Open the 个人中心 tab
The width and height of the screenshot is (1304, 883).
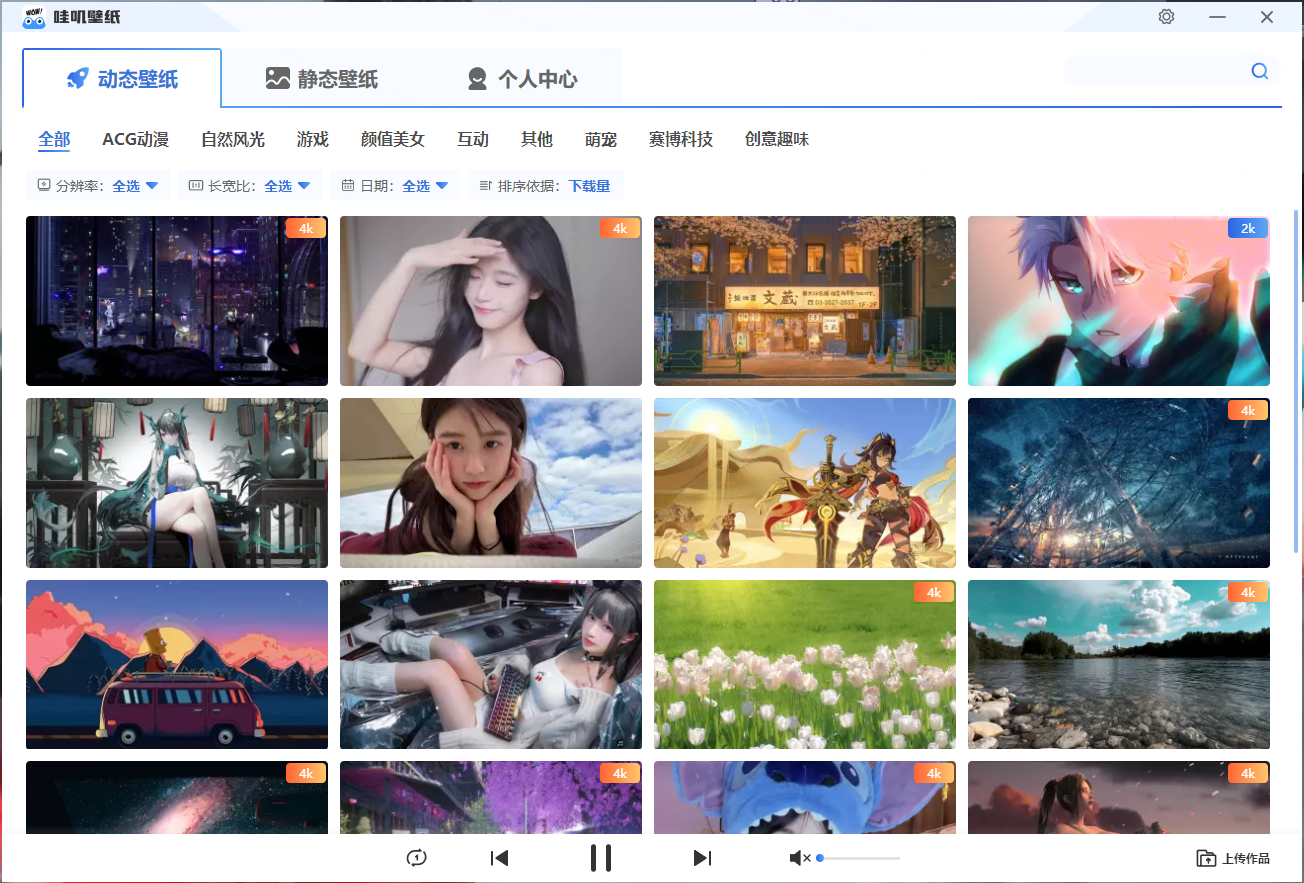pyautogui.click(x=522, y=79)
